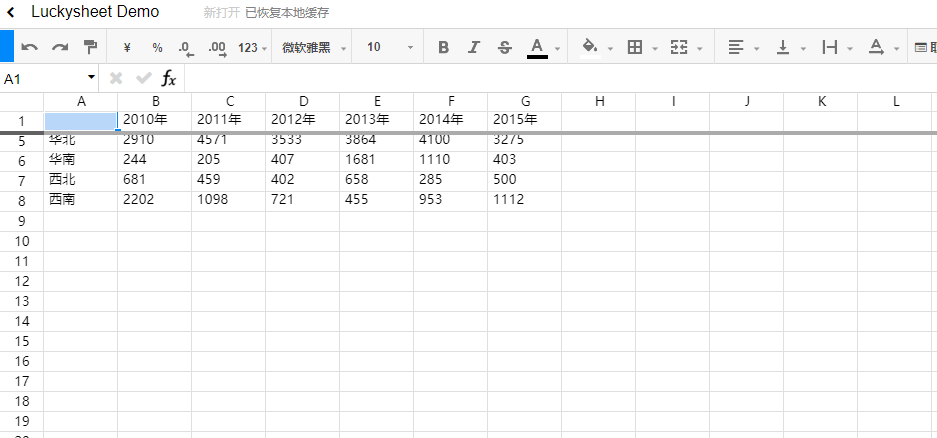
Task: Toggle strikethrough formatting
Action: [505, 48]
